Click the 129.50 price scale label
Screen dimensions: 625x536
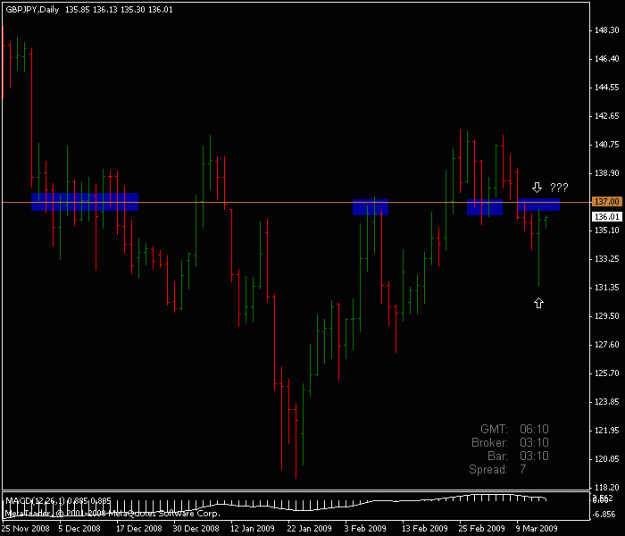[x=607, y=316]
